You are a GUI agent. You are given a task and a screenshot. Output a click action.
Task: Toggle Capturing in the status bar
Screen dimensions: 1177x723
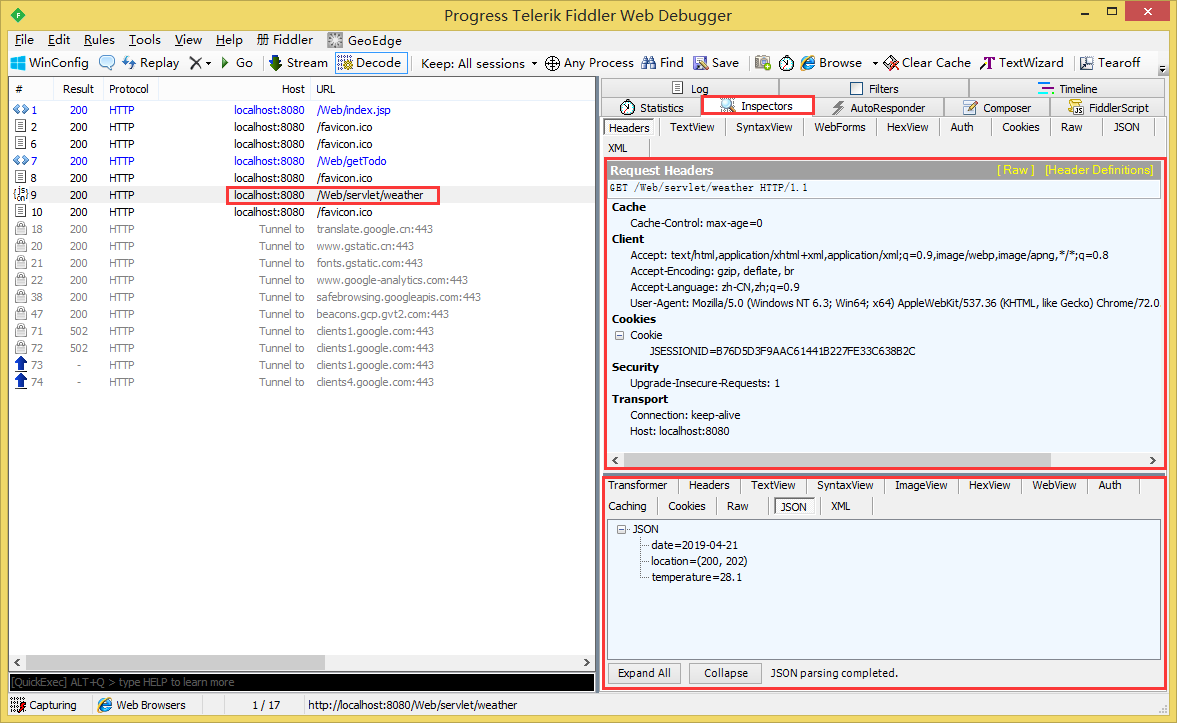[x=44, y=705]
